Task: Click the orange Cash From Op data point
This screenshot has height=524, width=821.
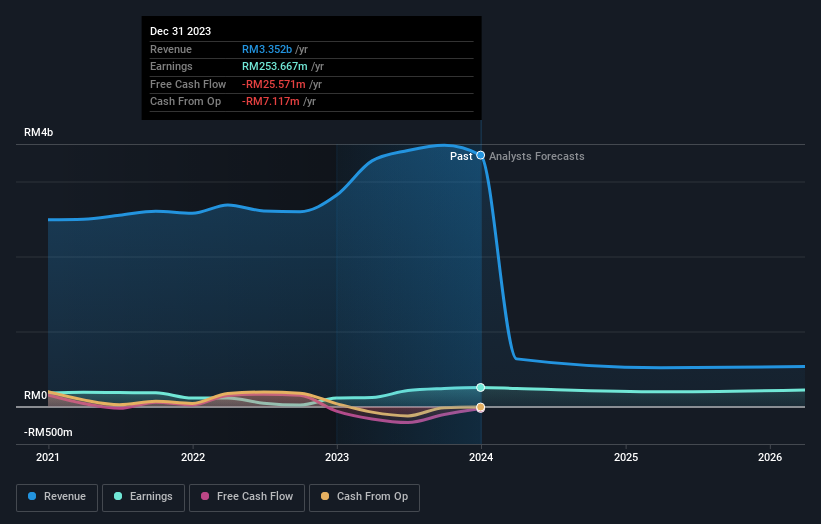Action: 480,407
